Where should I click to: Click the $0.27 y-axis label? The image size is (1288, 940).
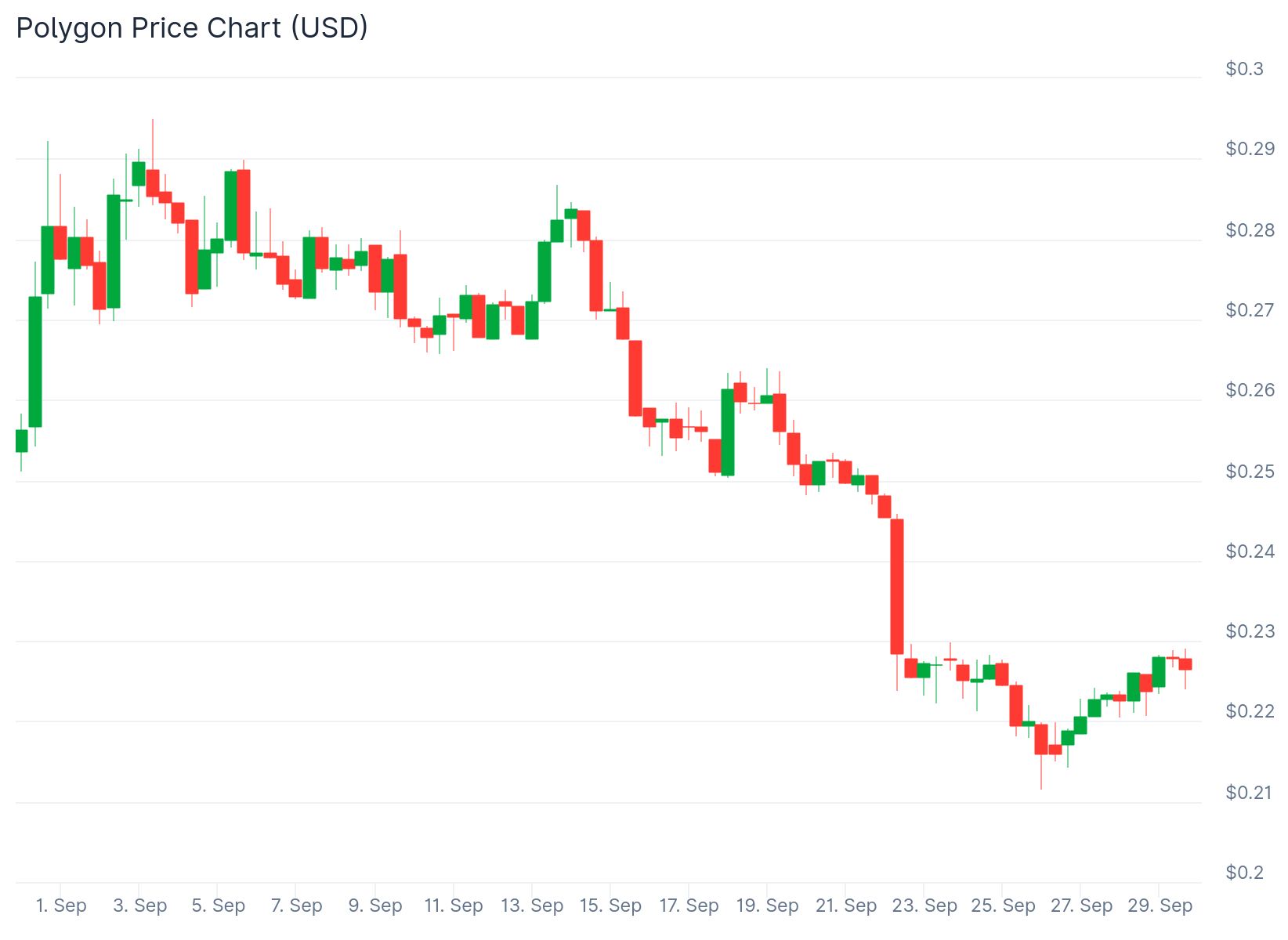click(1250, 310)
